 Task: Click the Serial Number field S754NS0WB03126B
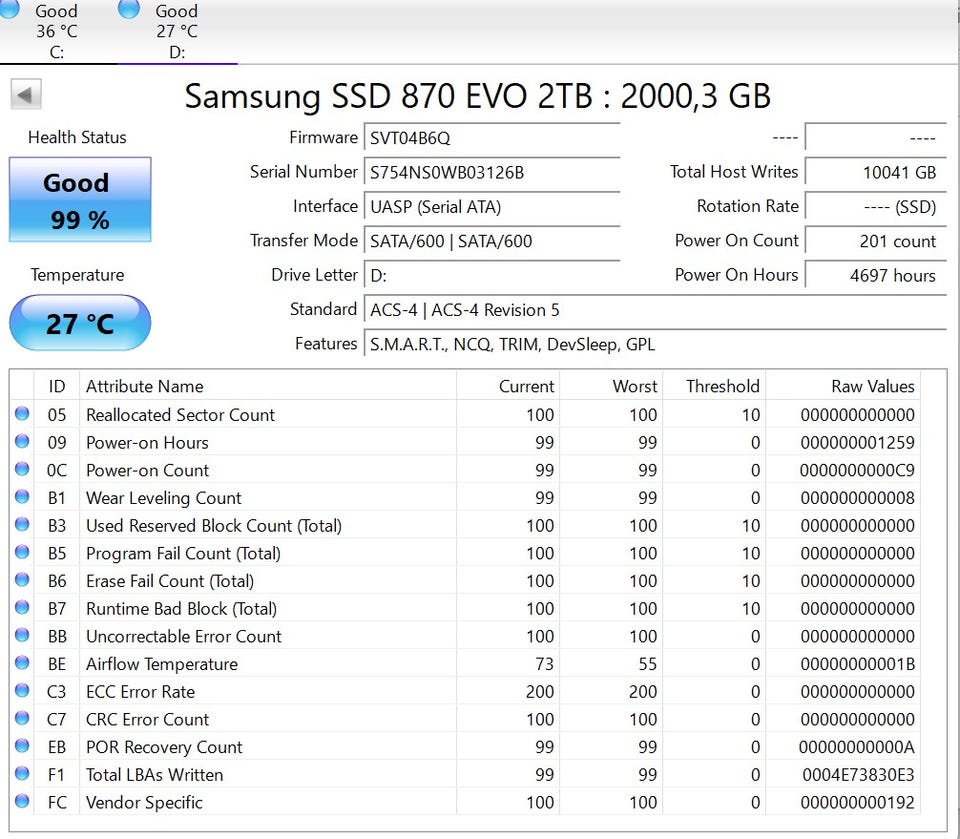coord(492,172)
